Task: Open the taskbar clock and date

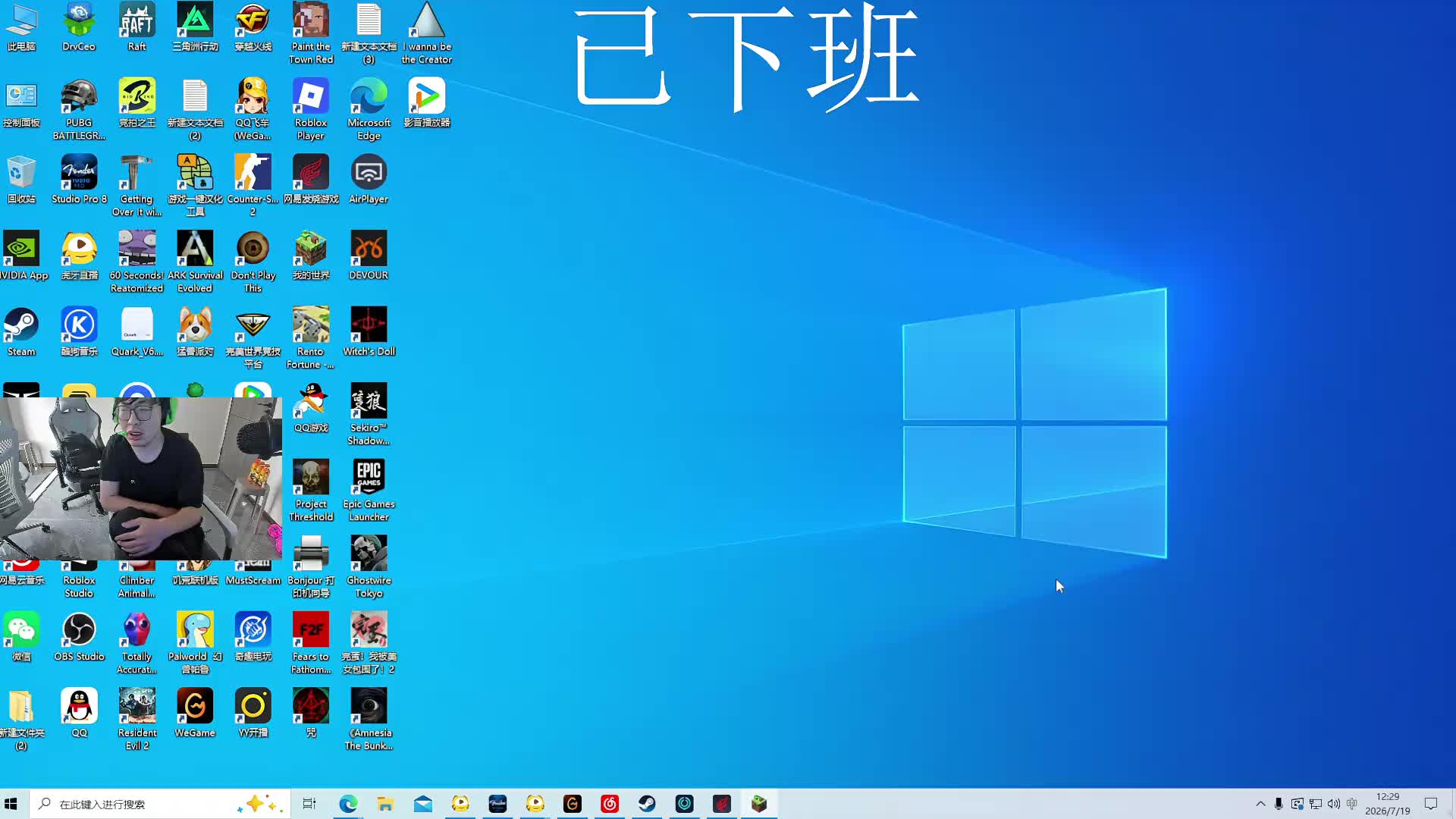Action: [x=1388, y=804]
